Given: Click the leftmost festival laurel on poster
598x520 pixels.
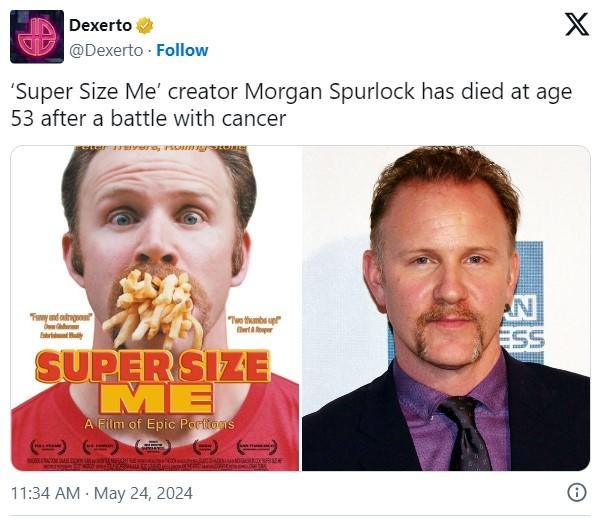Looking at the screenshot, I should point(48,446).
